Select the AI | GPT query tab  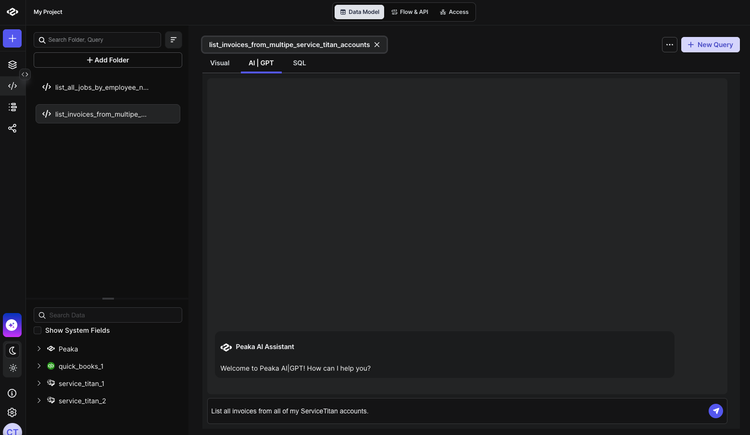click(x=261, y=63)
